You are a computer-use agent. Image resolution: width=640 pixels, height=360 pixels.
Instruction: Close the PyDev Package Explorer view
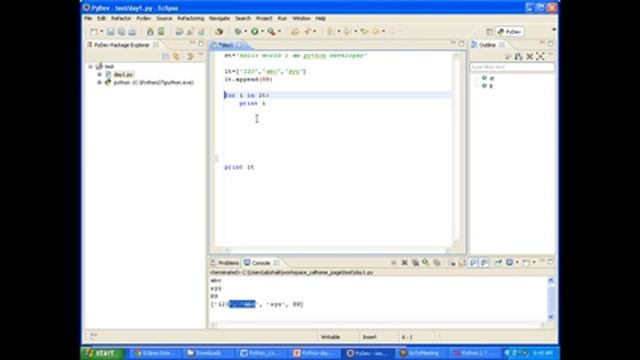(156, 45)
